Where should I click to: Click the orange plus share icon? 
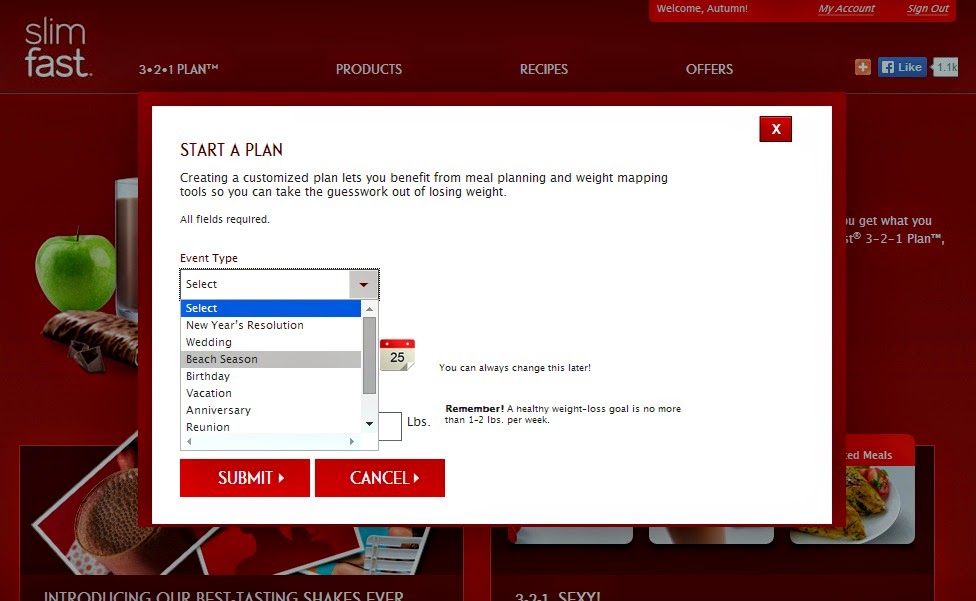(863, 67)
